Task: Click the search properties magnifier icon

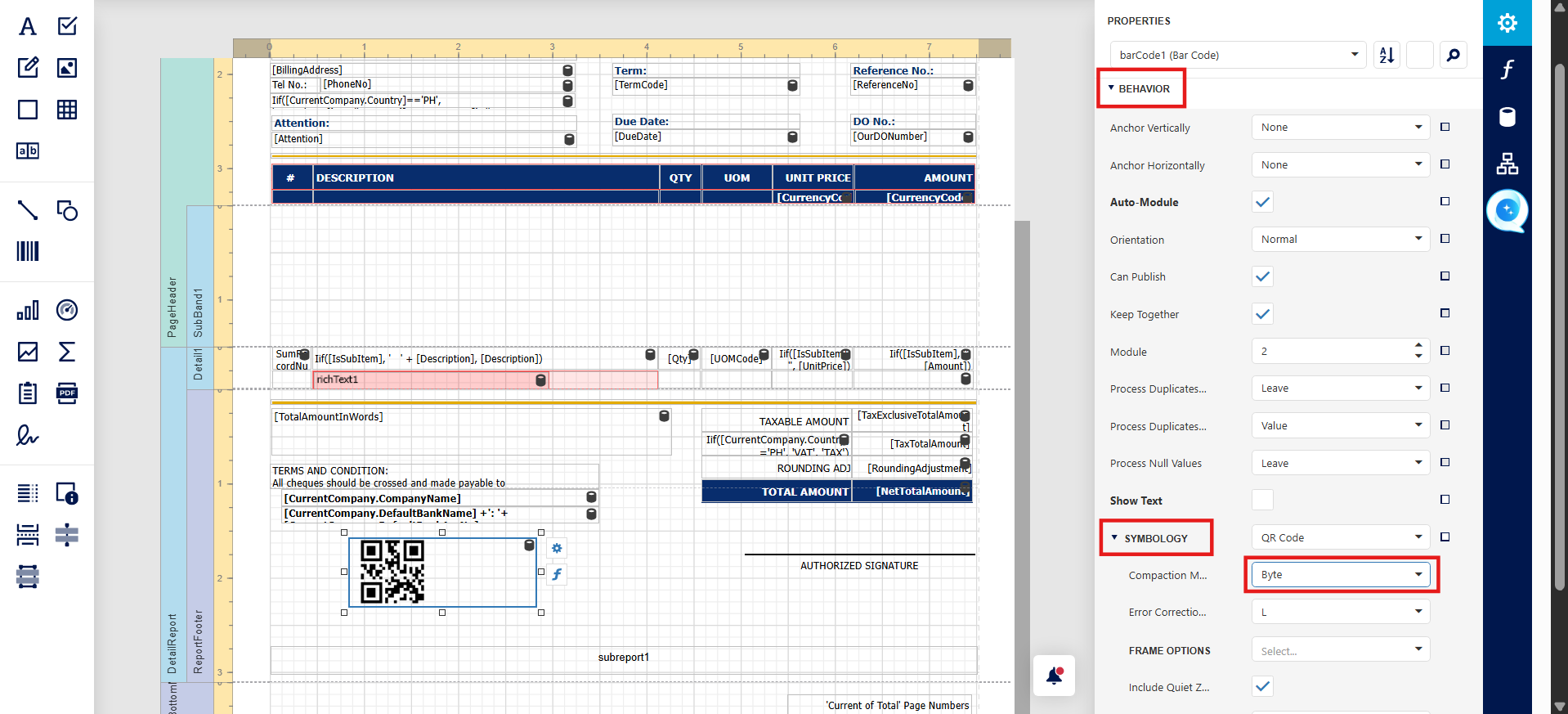Action: click(x=1453, y=55)
